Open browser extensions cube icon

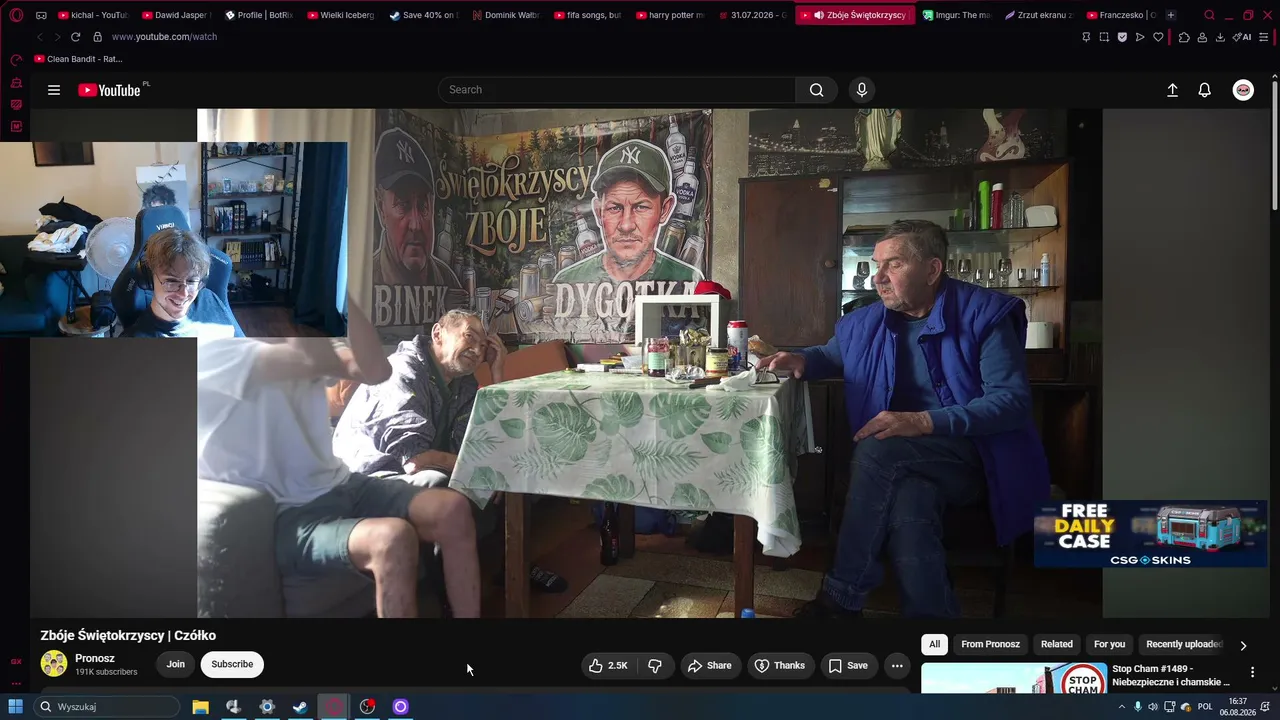coord(1184,37)
